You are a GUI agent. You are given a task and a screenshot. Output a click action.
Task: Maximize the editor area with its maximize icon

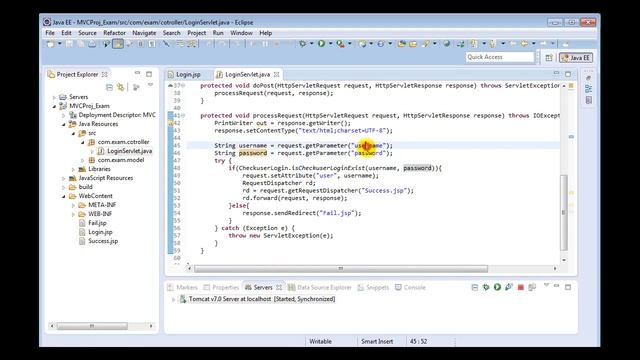point(568,74)
